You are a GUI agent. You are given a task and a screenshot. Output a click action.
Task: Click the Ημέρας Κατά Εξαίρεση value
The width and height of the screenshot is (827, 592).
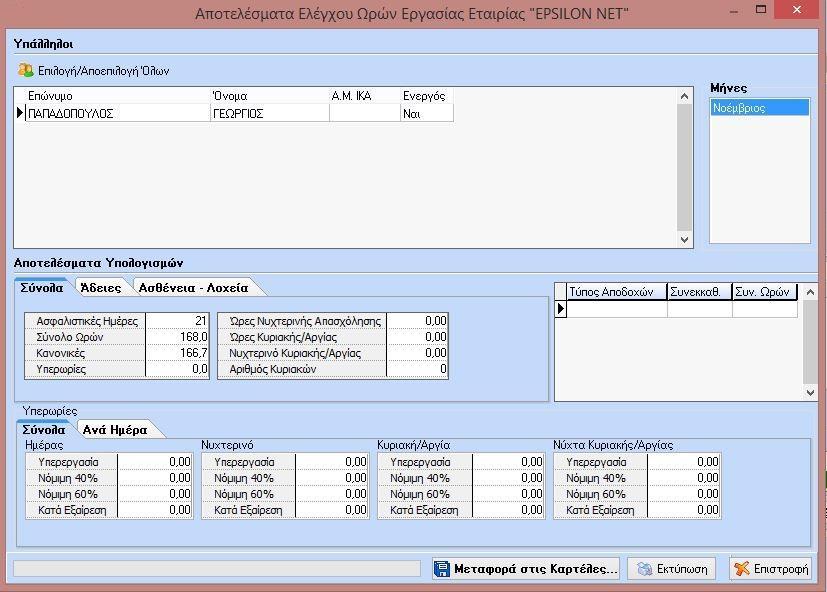(x=155, y=510)
